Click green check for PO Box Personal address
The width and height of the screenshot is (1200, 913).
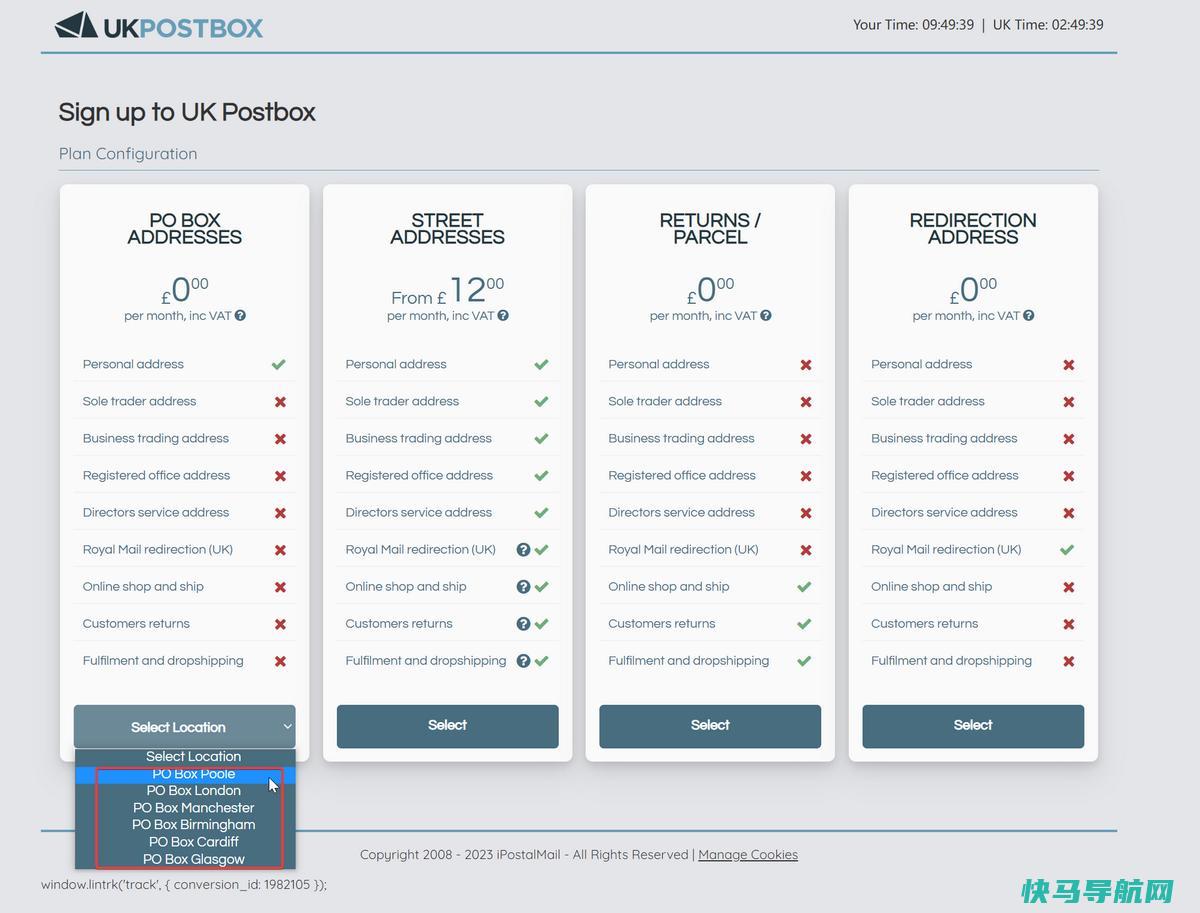pyautogui.click(x=279, y=364)
